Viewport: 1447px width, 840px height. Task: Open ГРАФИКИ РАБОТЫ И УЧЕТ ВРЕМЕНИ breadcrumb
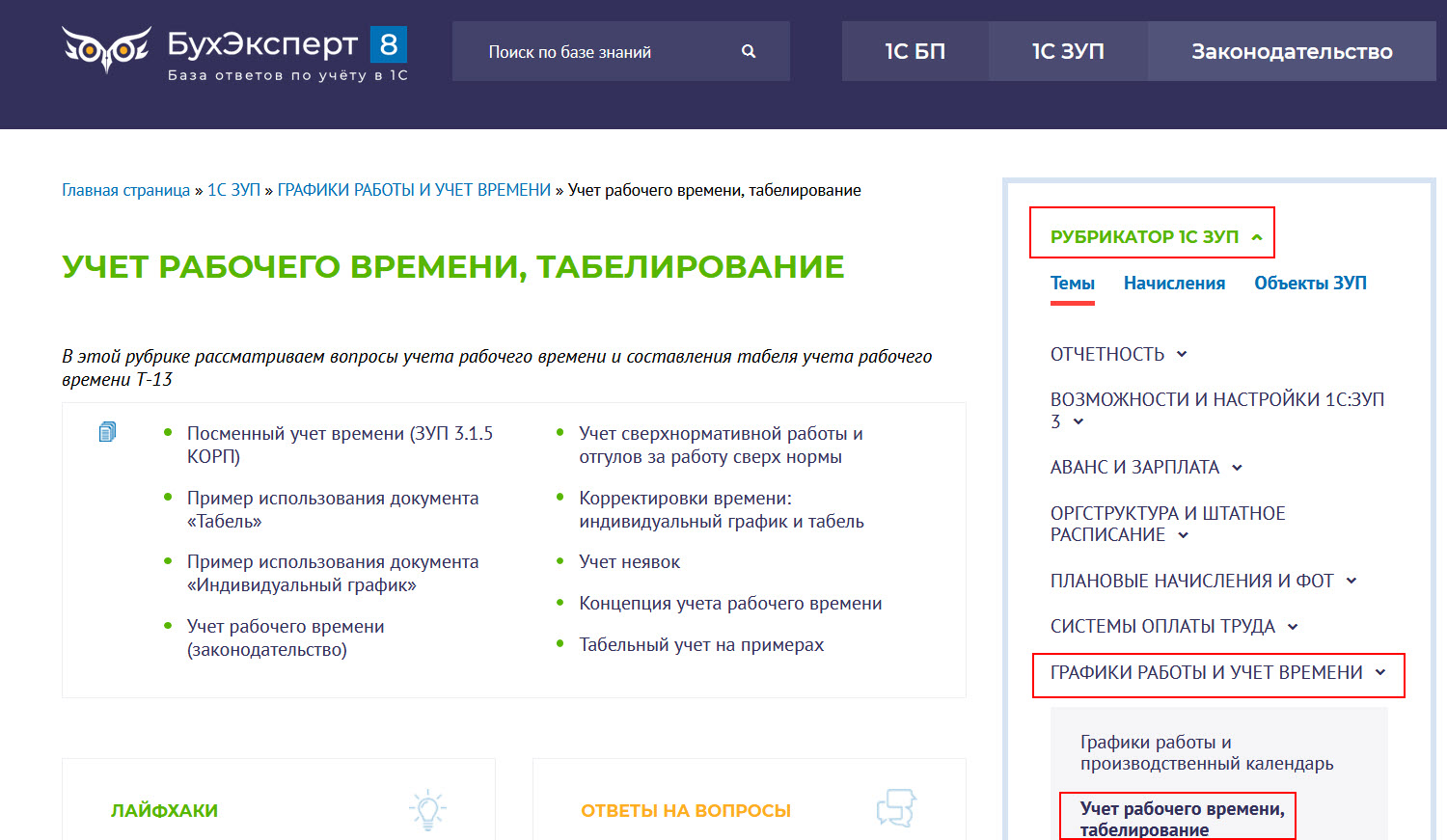click(x=414, y=190)
